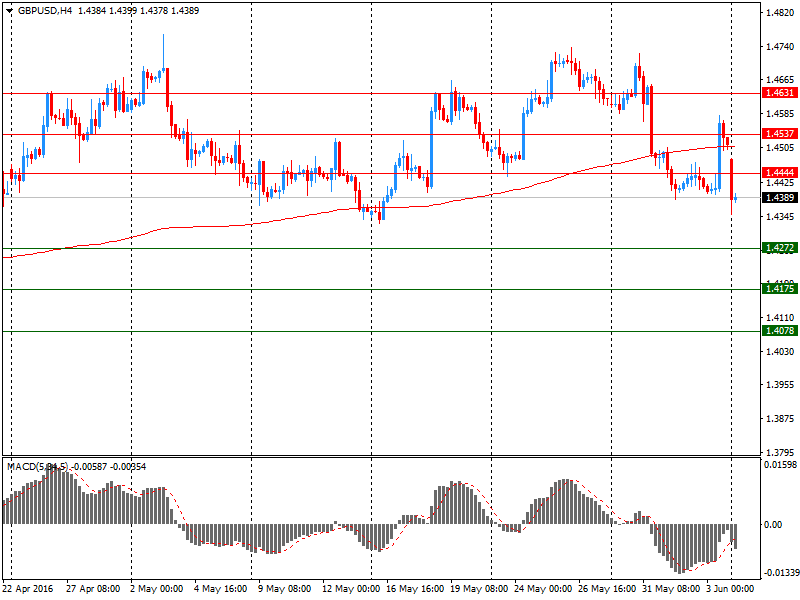This screenshot has height=600, width=800.
Task: Click the MACD zero level 0.00 label
Action: [x=773, y=524]
